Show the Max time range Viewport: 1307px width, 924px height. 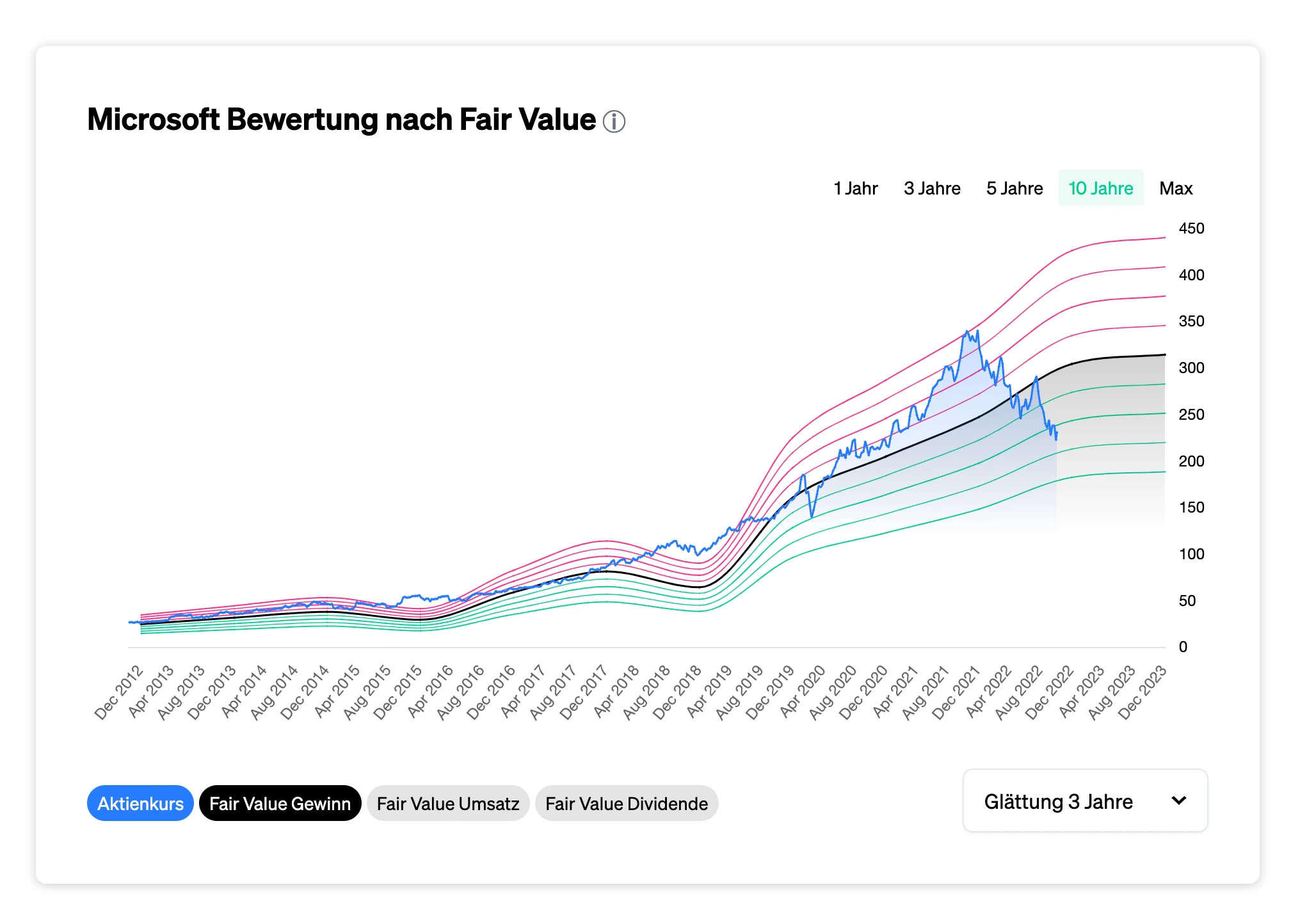pyautogui.click(x=1175, y=189)
